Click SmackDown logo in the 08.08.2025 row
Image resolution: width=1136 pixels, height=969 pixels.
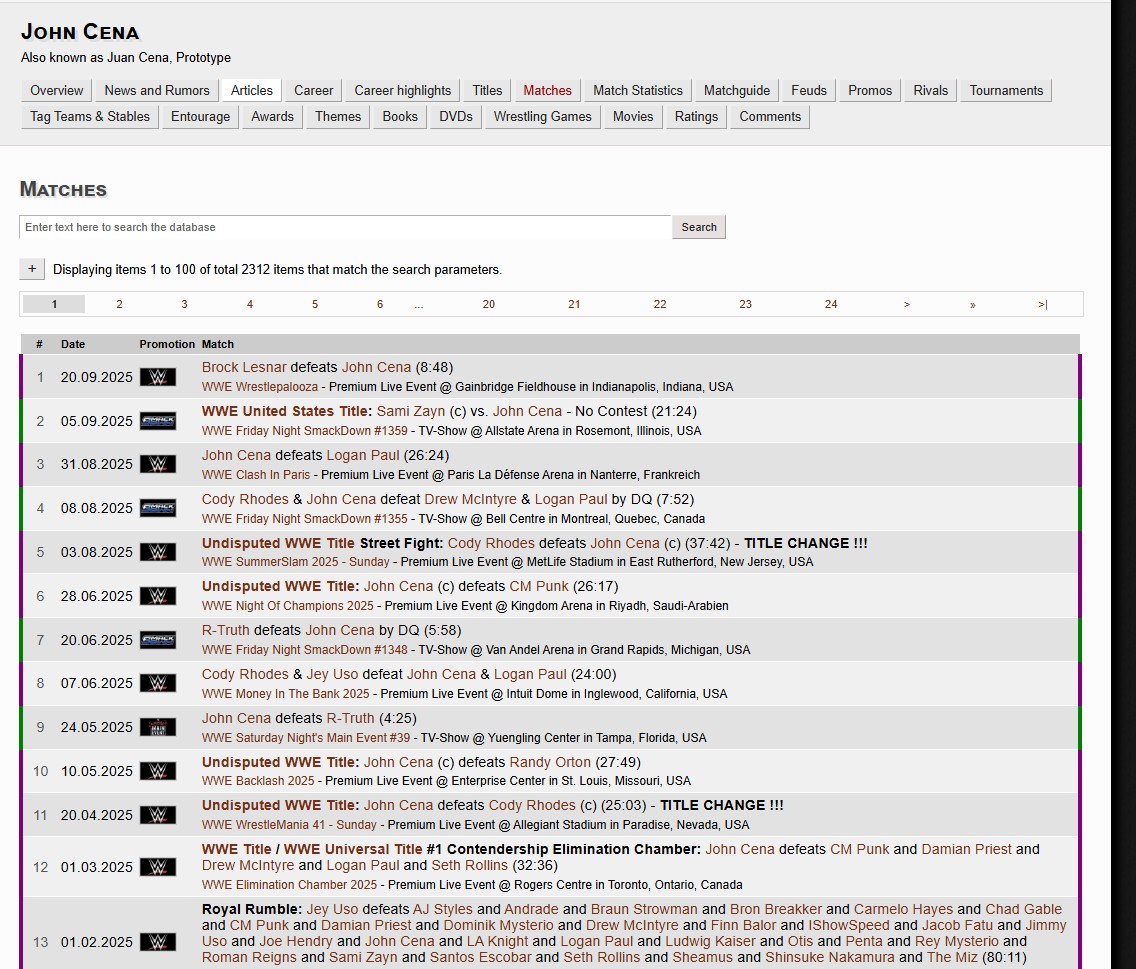(x=157, y=508)
